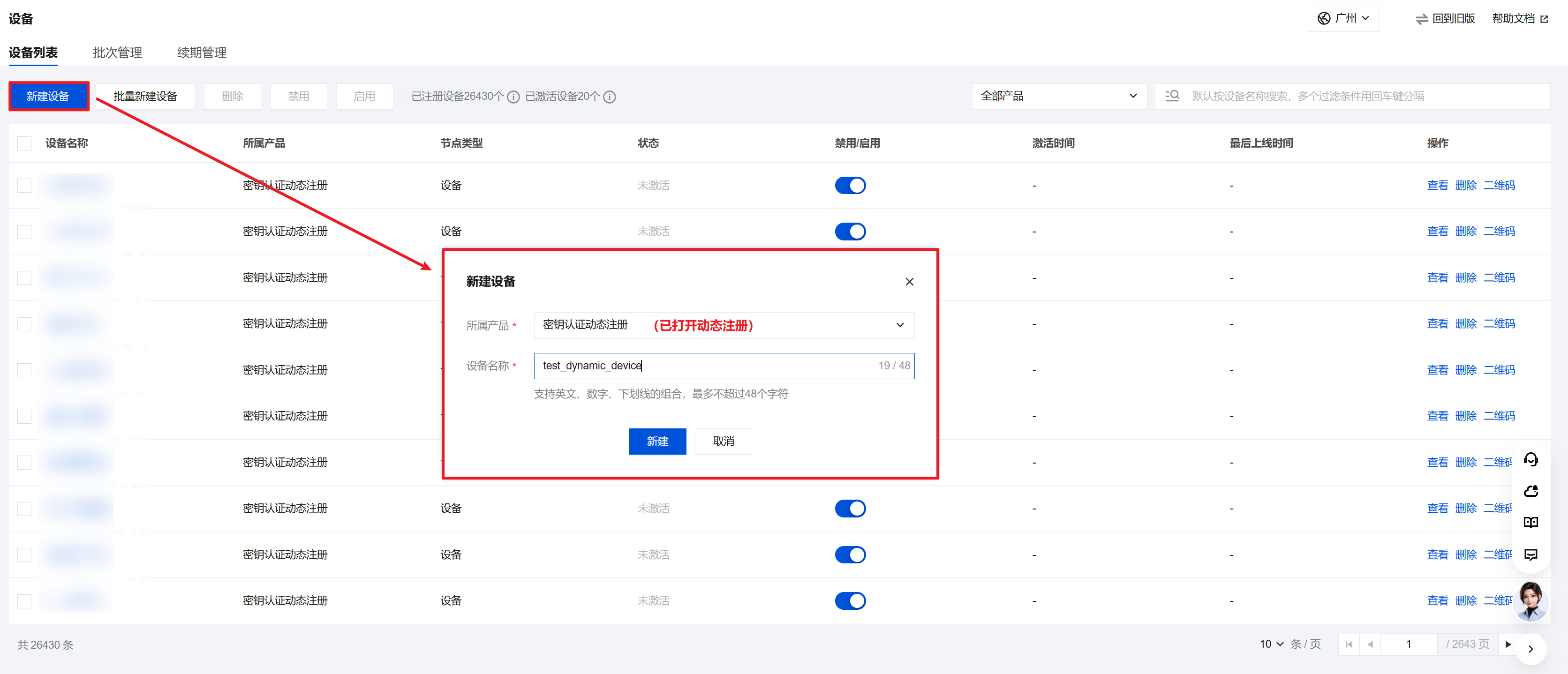Open the 广州 region selector
The width and height of the screenshot is (1568, 674).
(x=1343, y=18)
